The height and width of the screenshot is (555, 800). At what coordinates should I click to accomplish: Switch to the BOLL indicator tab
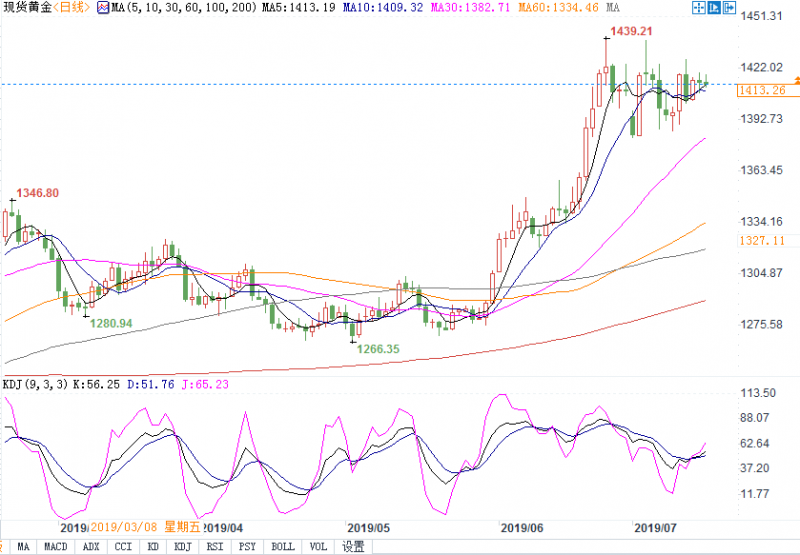(283, 547)
